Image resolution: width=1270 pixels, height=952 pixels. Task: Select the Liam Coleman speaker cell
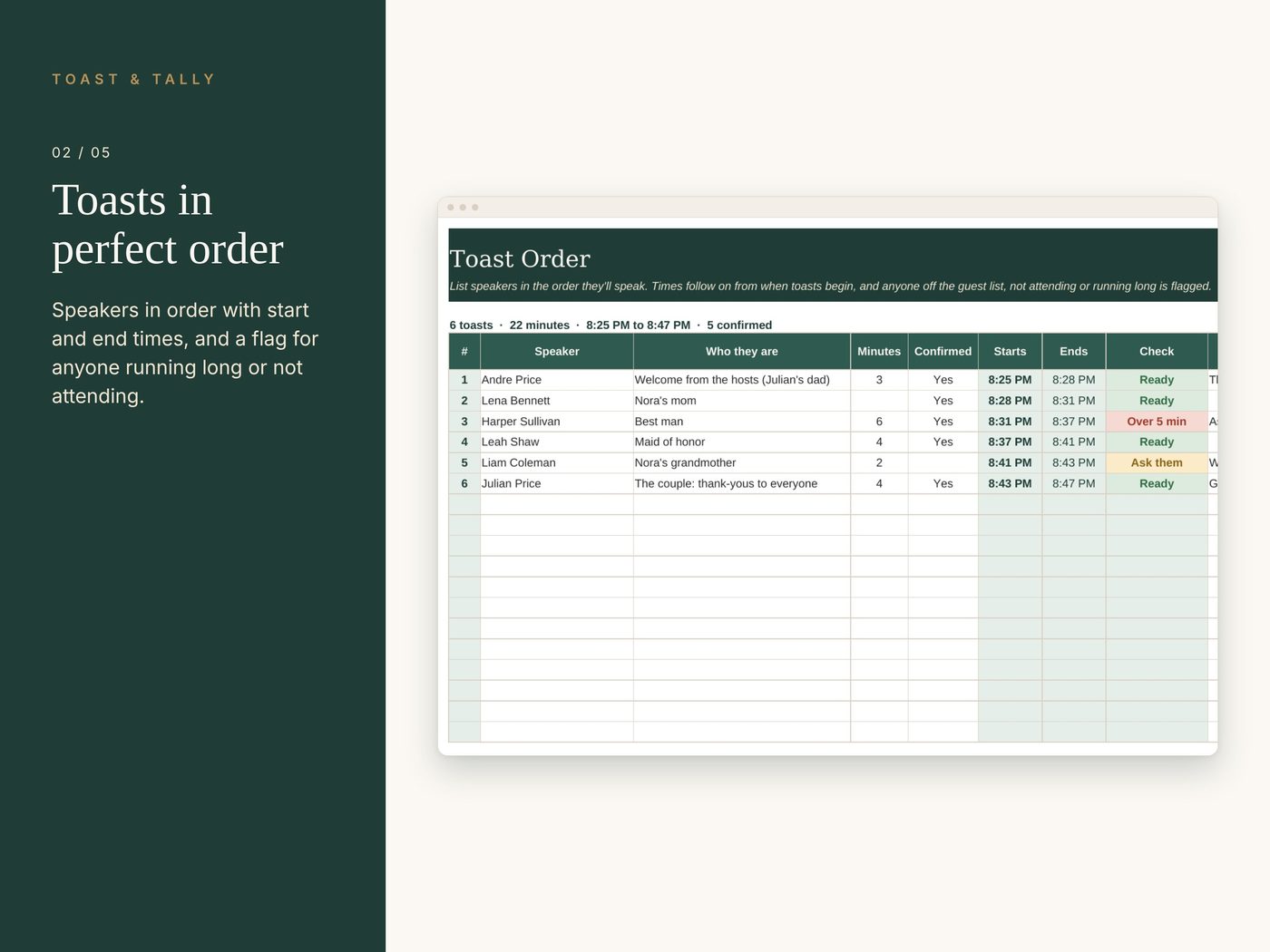(556, 462)
